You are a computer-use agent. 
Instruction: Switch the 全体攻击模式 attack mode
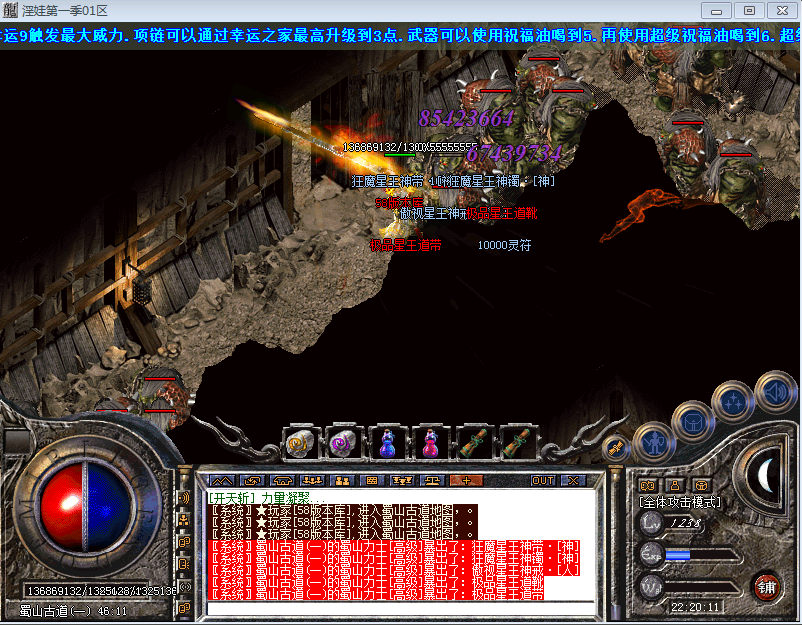680,502
